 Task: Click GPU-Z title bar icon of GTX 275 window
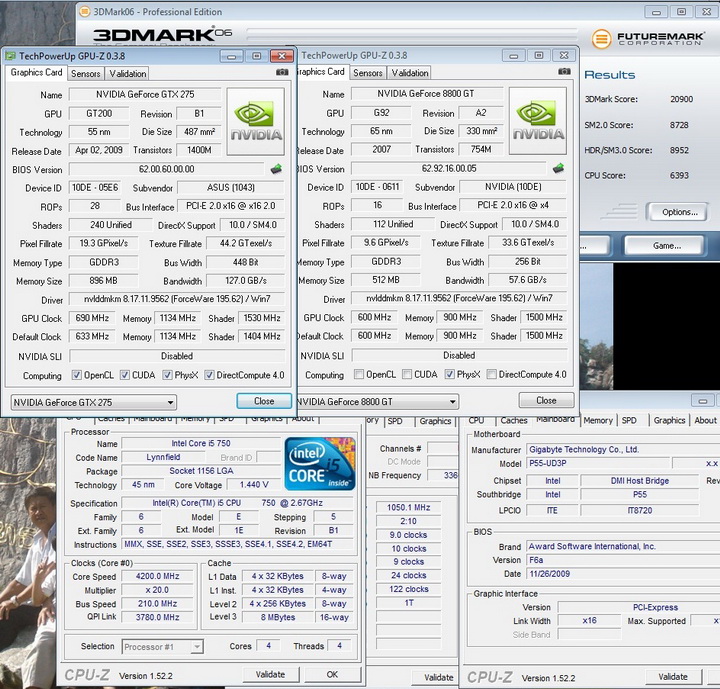(x=10, y=56)
